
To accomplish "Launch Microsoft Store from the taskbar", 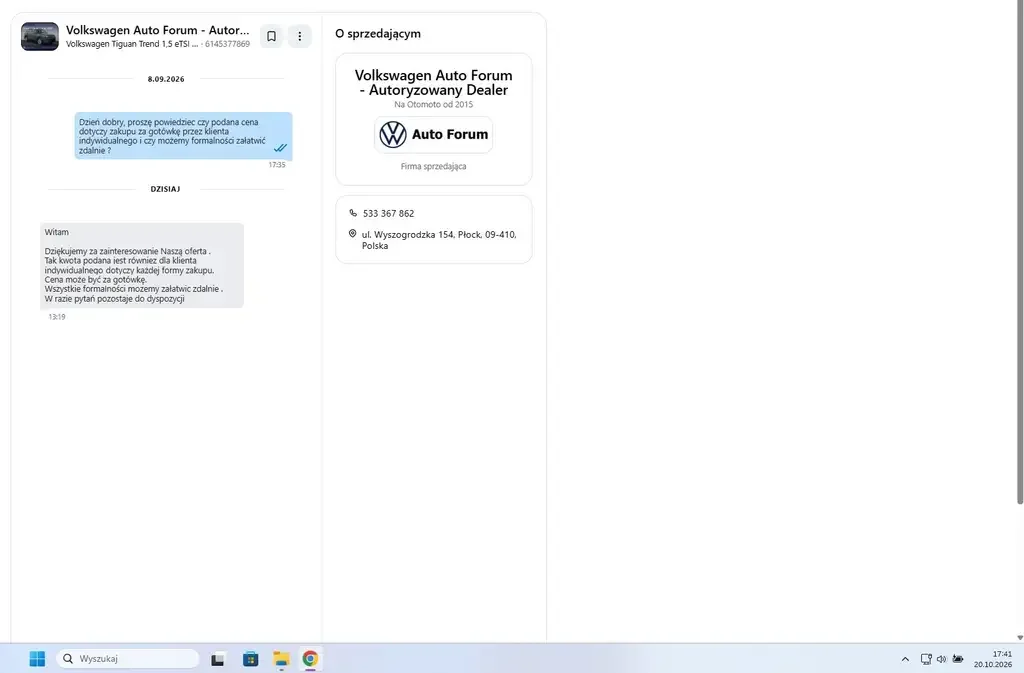I will 251,659.
